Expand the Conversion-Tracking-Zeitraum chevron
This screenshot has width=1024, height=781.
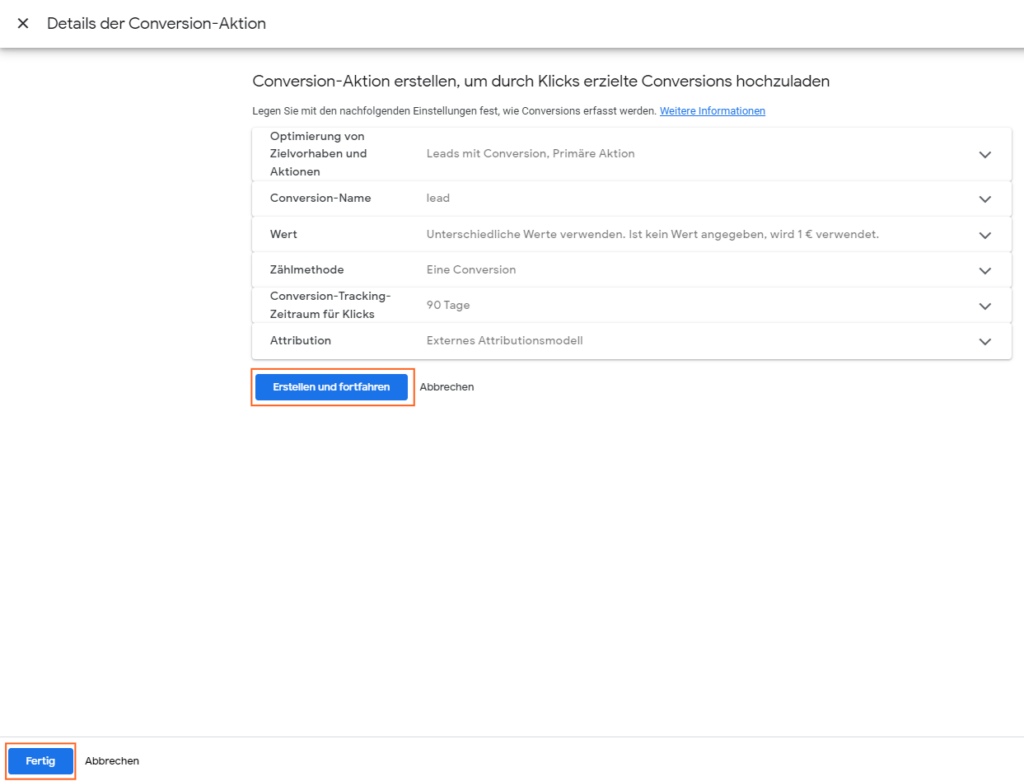[985, 306]
